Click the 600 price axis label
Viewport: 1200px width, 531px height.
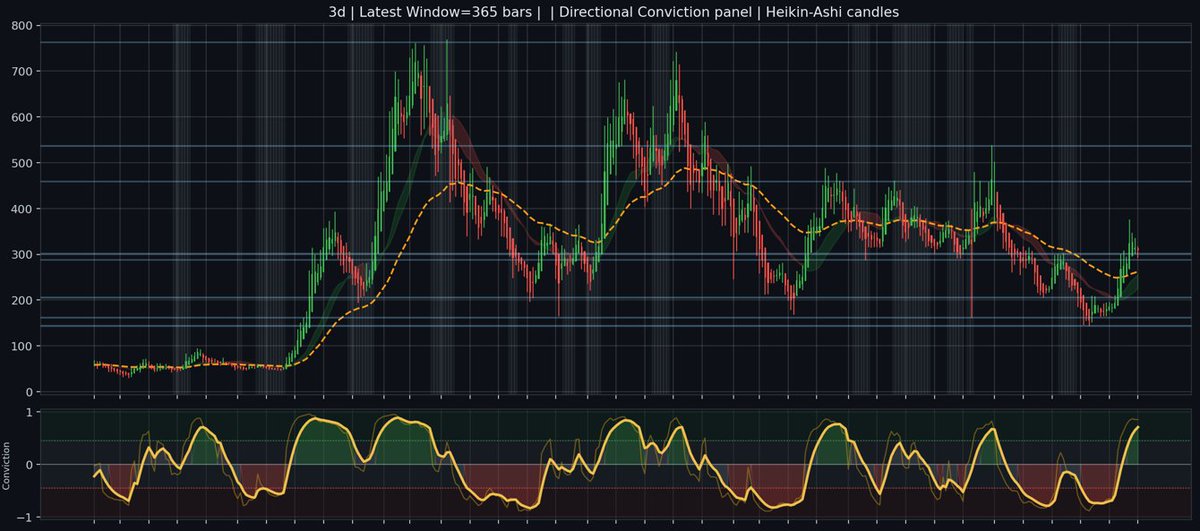point(21,118)
